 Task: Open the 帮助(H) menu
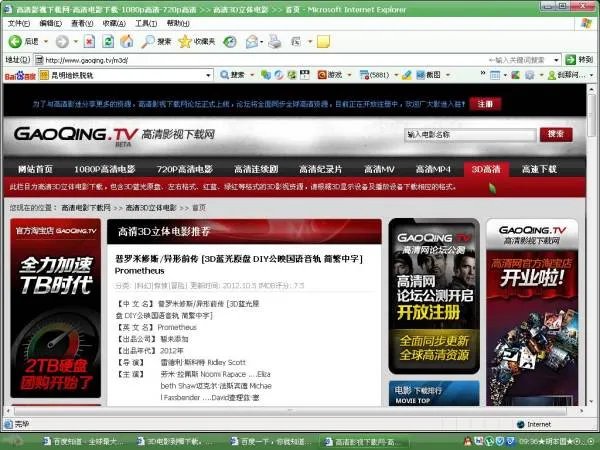tap(178, 23)
